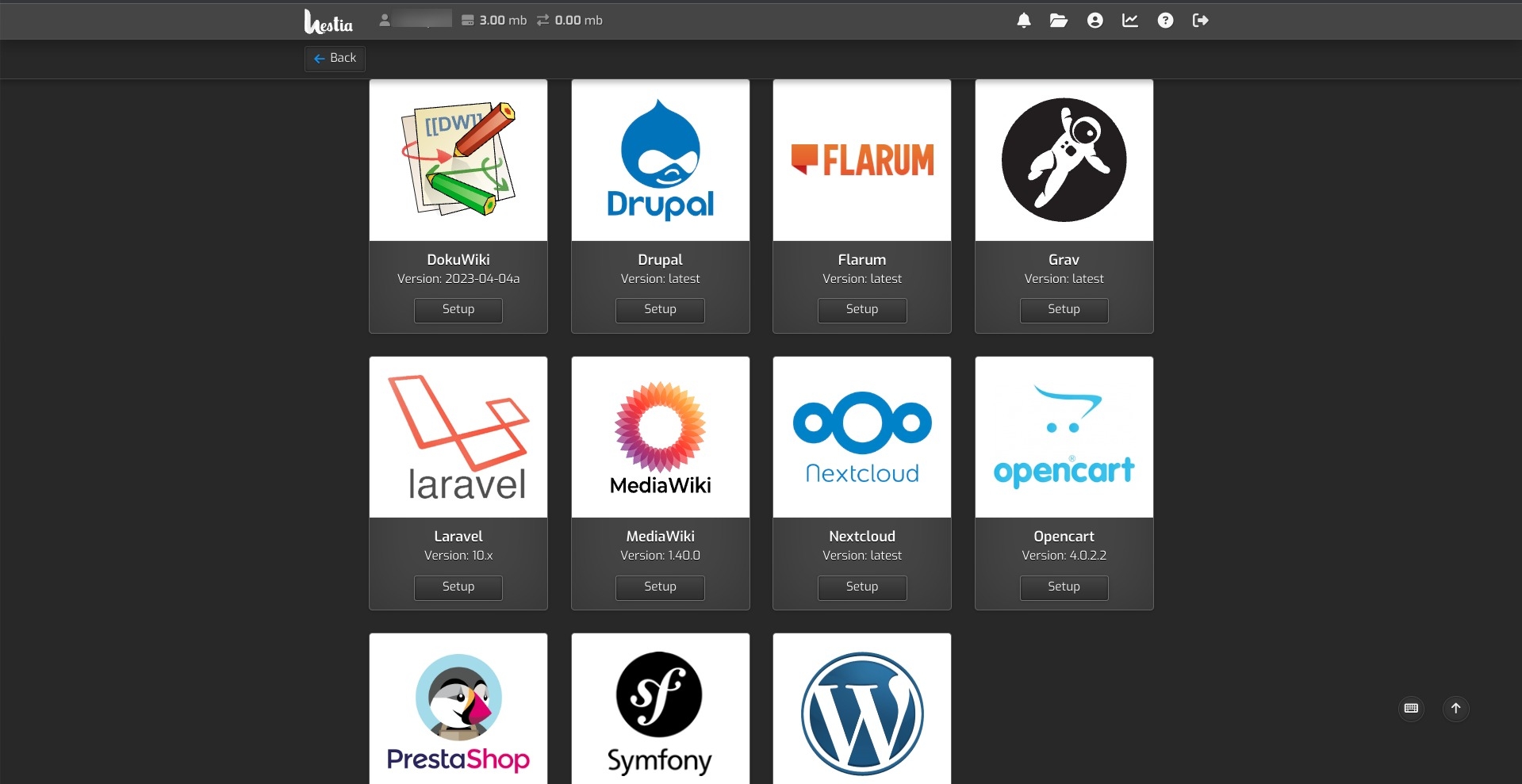Screen dimensions: 1522x784
Task: Click the Grav astronaut logo
Action: tap(1064, 160)
